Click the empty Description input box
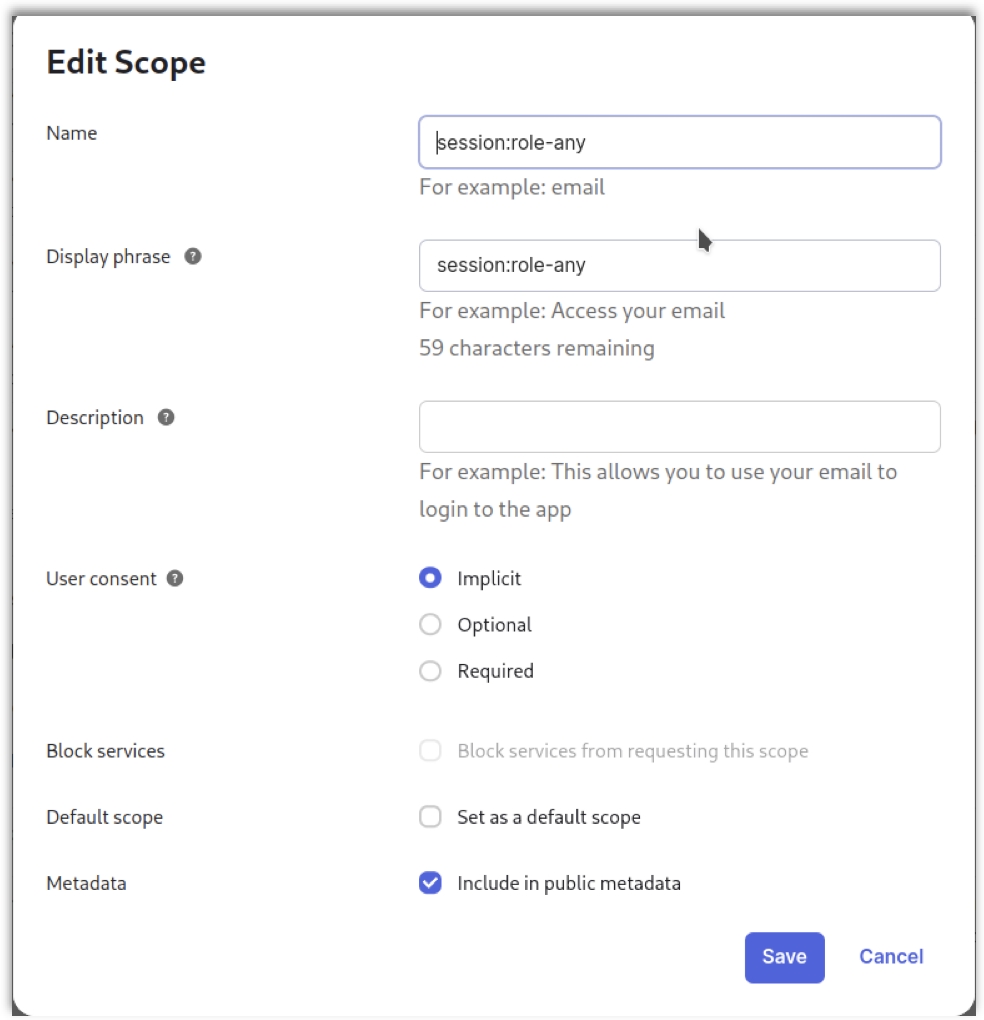Viewport: 984px width, 1020px height. click(x=679, y=427)
